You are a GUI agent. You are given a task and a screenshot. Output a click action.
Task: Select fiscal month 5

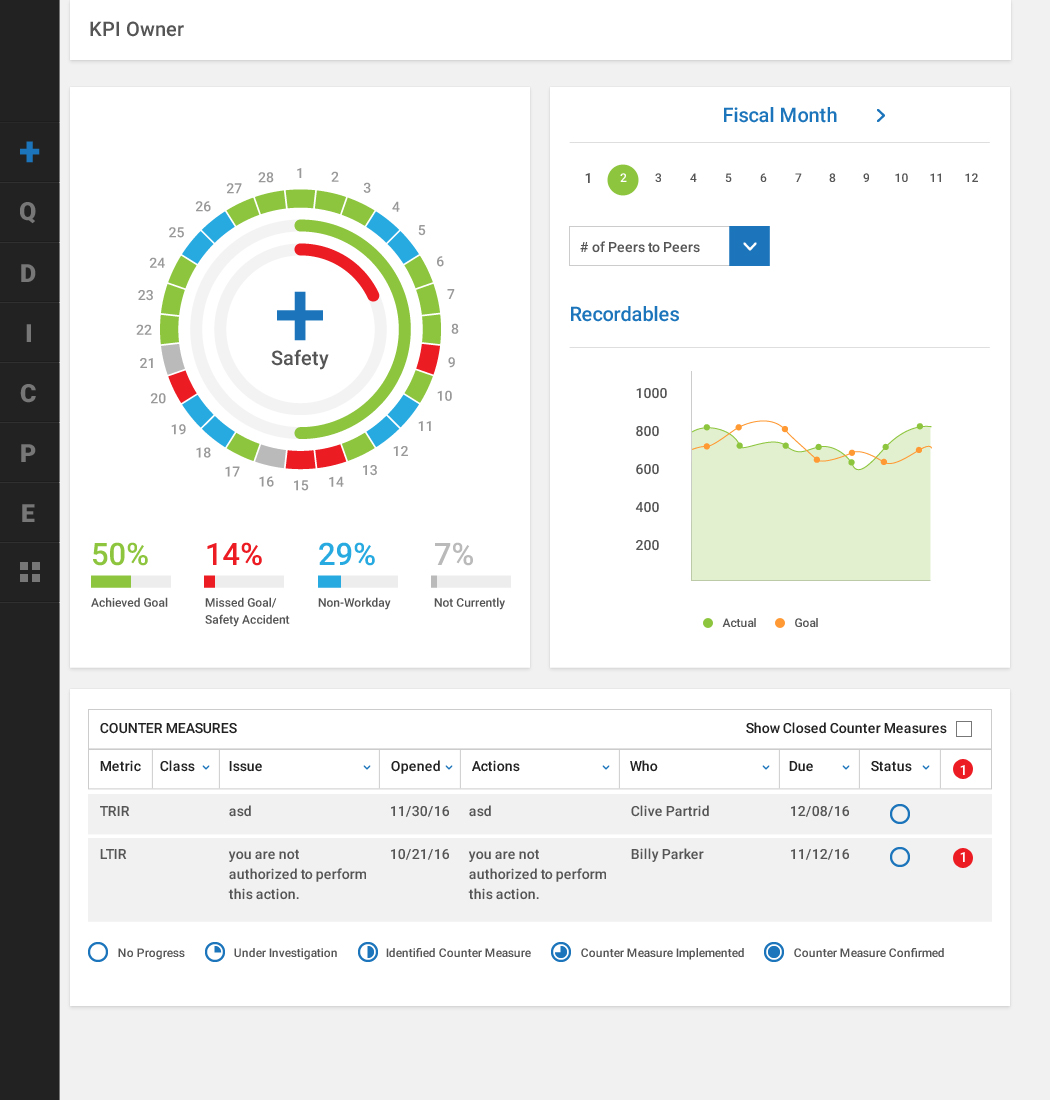click(x=728, y=178)
